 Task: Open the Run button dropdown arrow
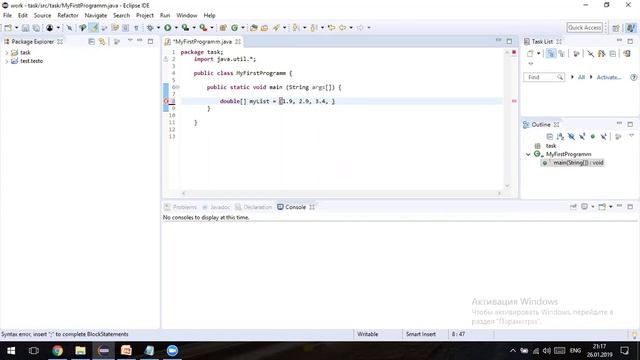(176, 28)
